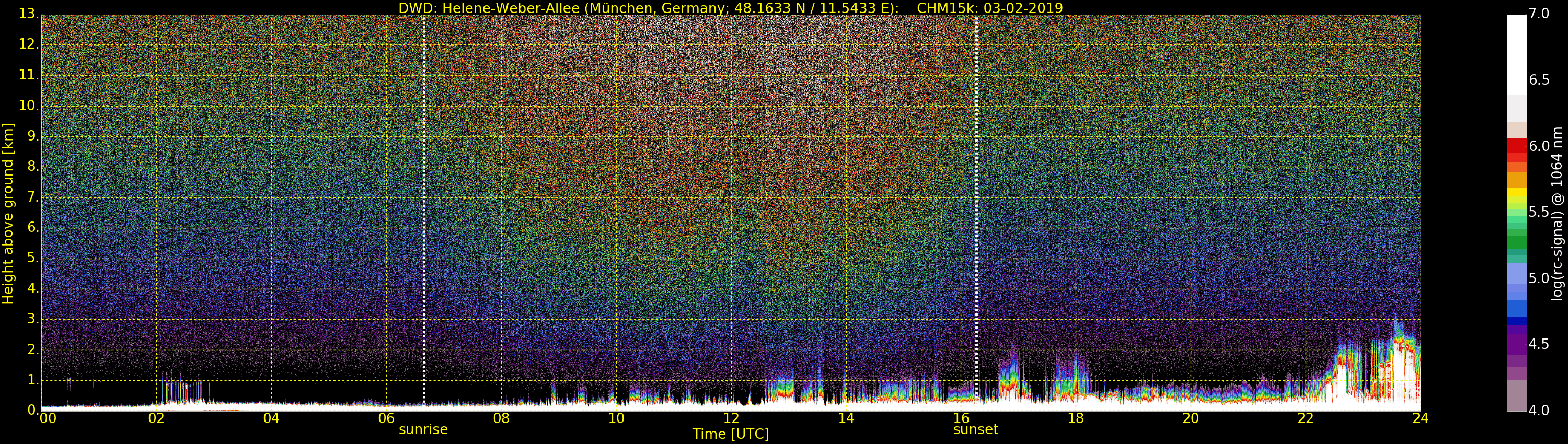The width and height of the screenshot is (1568, 444).
Task: Click the colorbar tick label '6.5'
Action: (1539, 80)
